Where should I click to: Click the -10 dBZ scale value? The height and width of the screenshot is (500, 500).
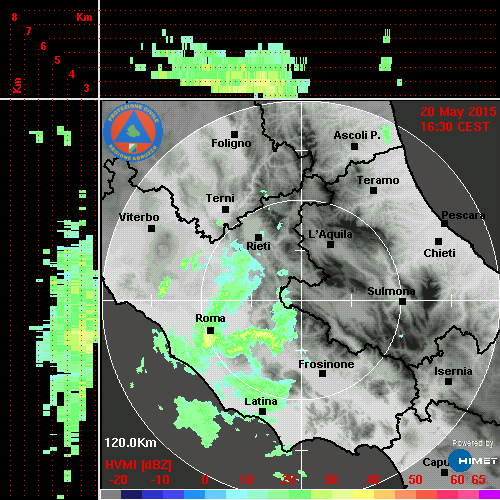click(160, 480)
